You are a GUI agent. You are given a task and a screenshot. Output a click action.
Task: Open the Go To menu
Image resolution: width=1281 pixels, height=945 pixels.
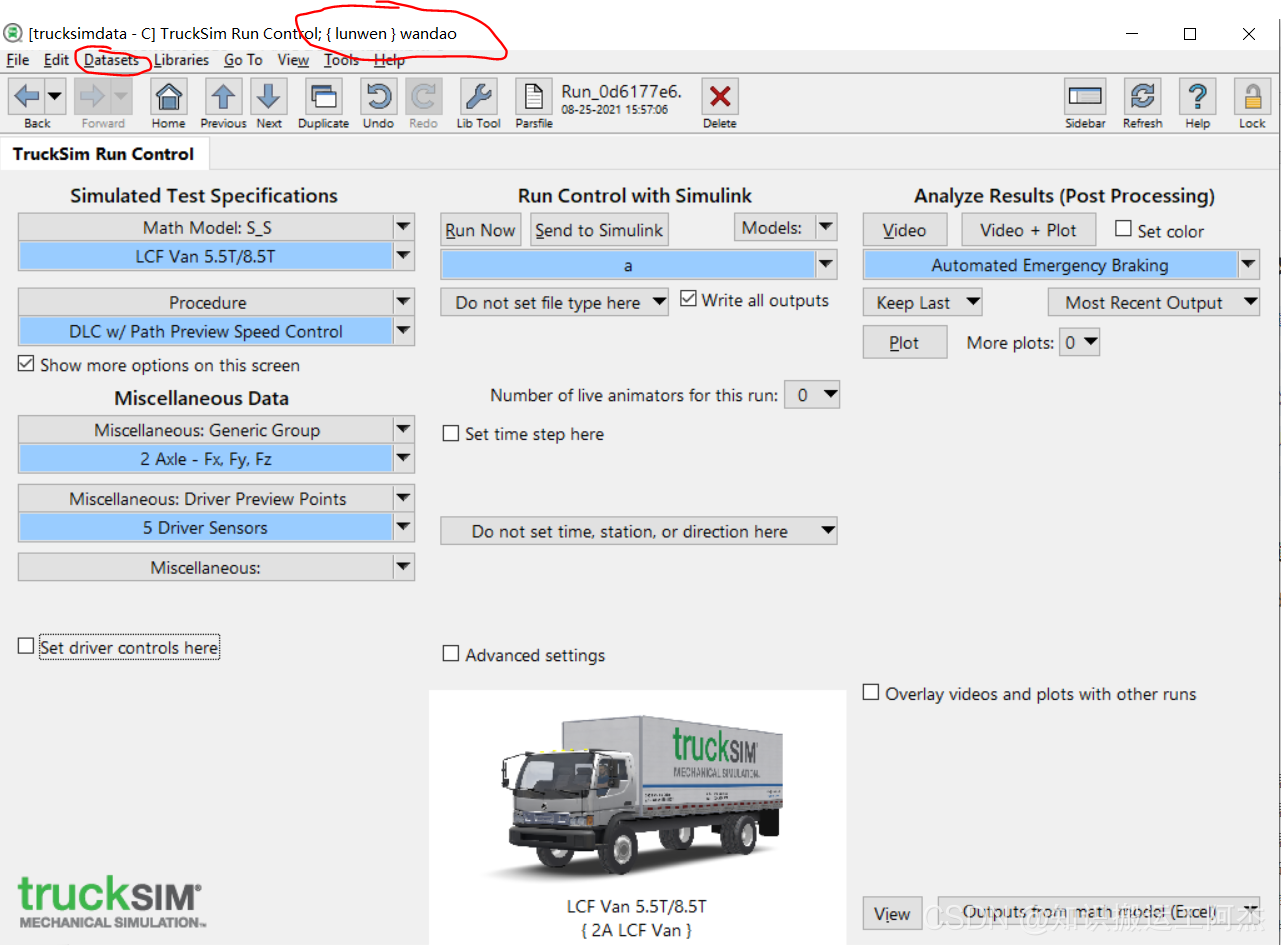click(243, 60)
